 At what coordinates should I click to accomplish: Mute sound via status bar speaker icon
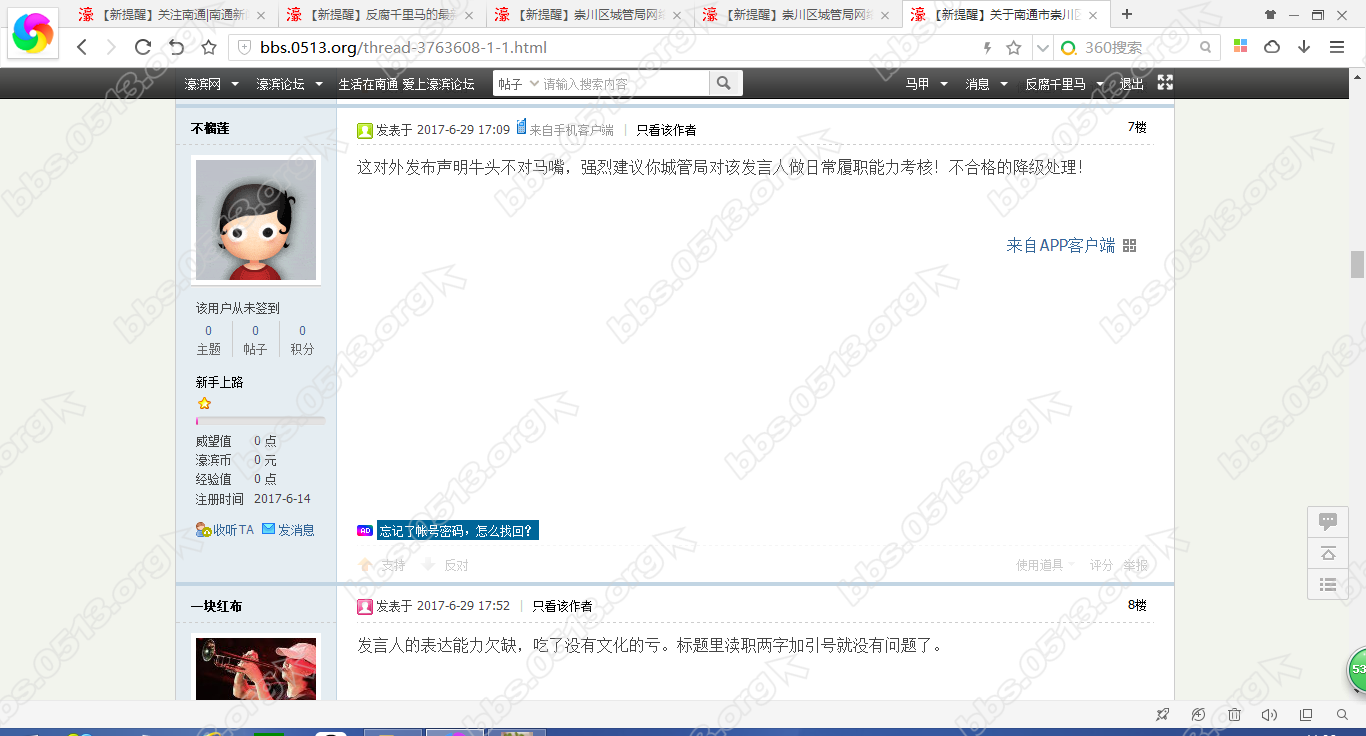[x=1270, y=715]
